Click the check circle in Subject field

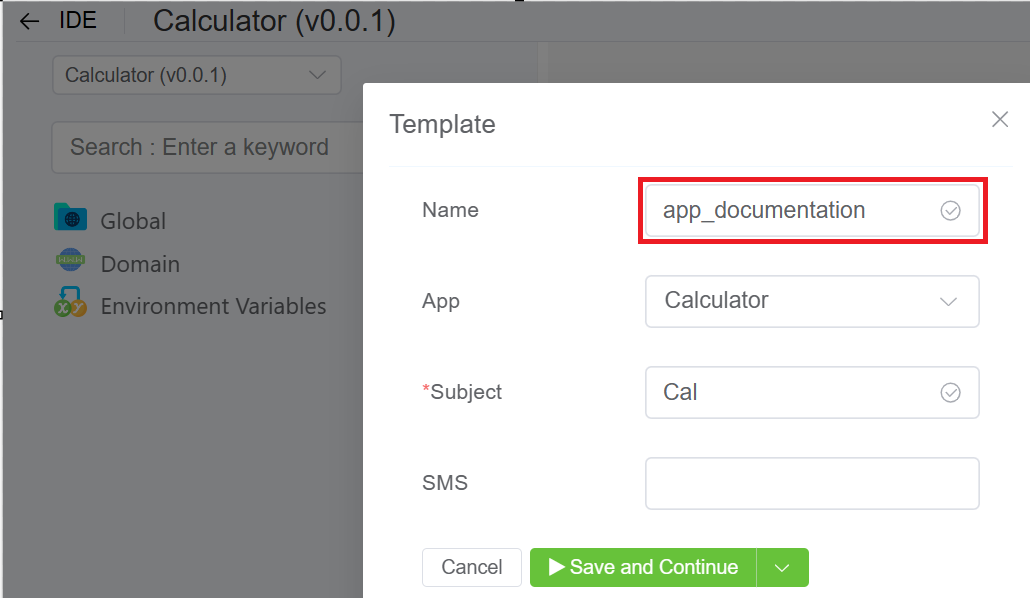[950, 393]
